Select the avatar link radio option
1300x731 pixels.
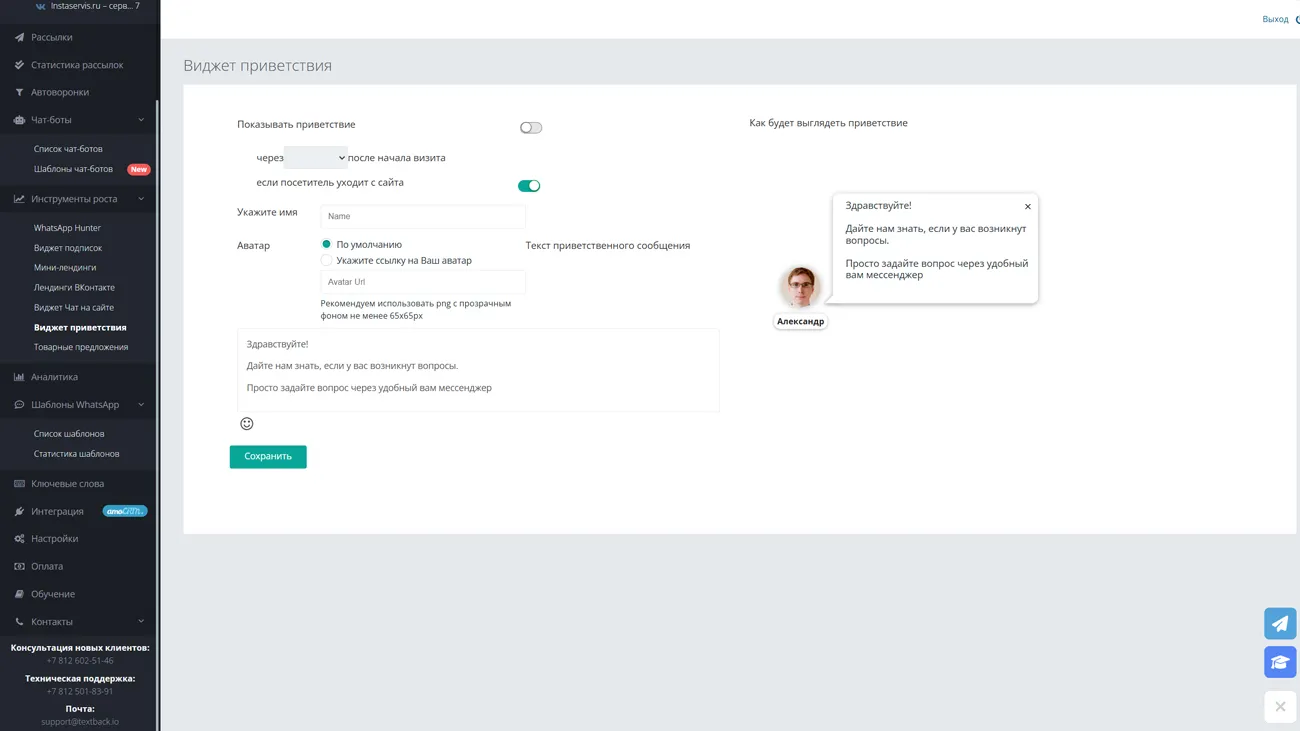pos(326,260)
